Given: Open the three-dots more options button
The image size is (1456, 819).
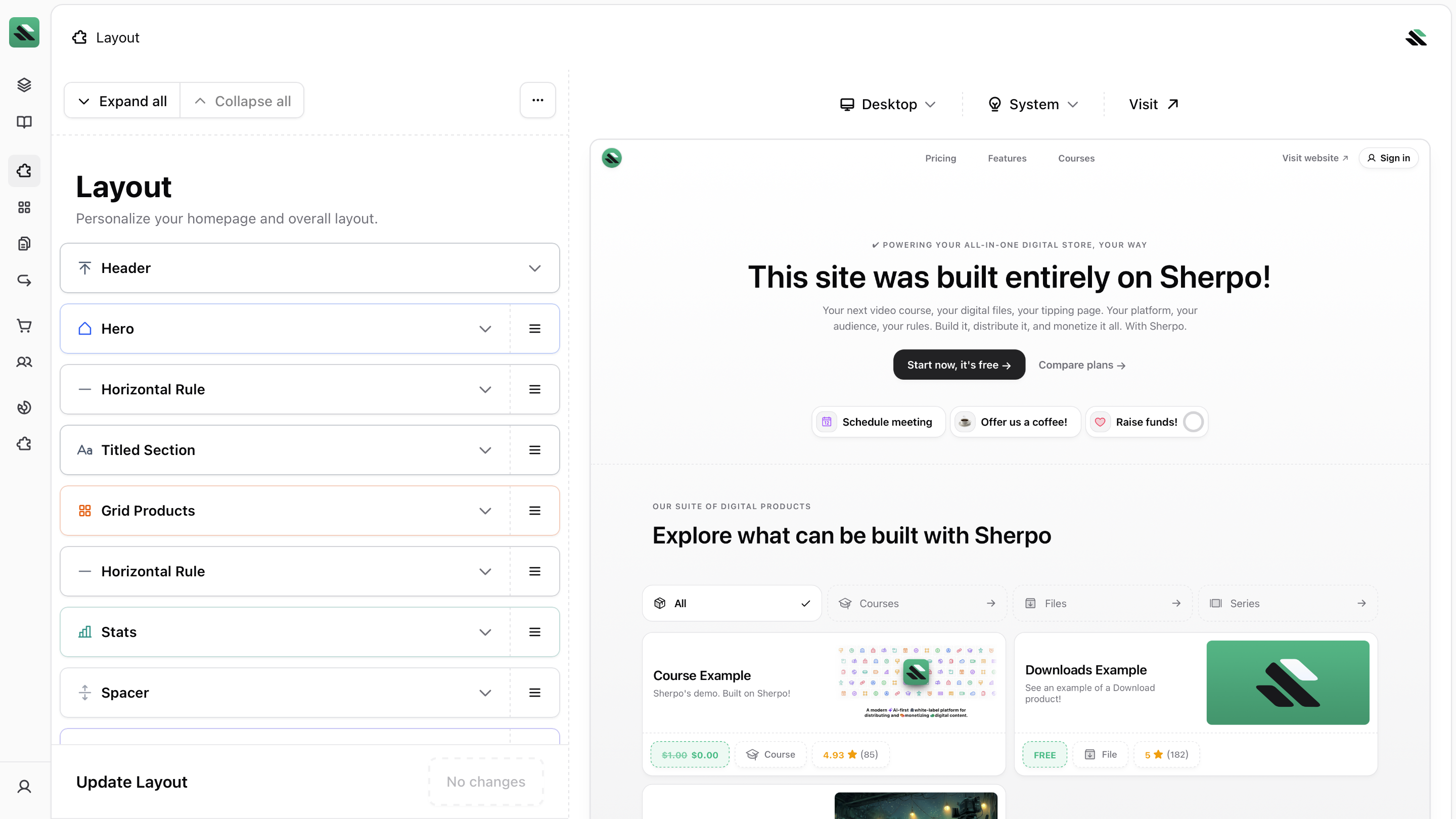Looking at the screenshot, I should click(537, 100).
